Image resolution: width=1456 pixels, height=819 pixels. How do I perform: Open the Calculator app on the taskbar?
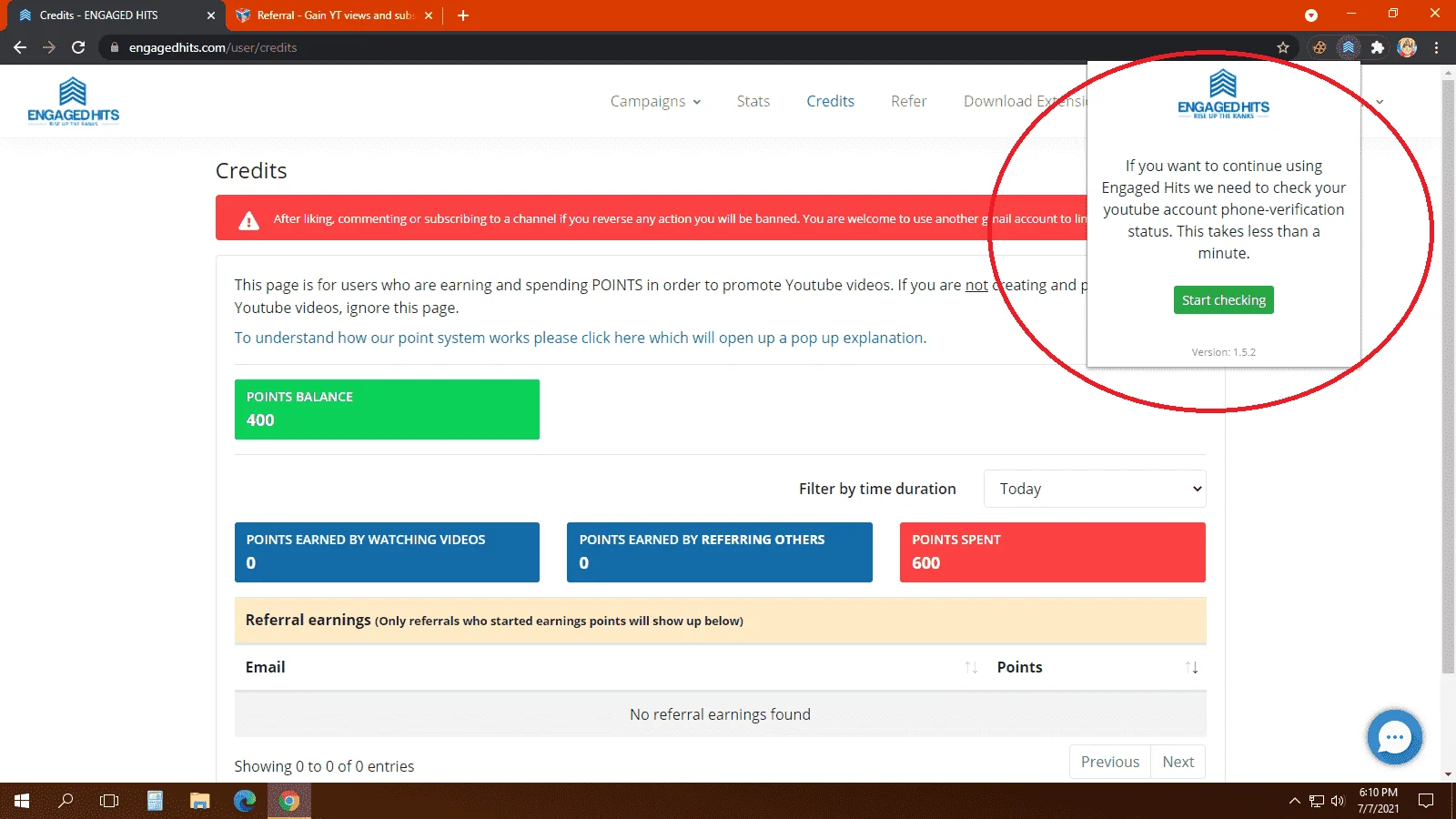pos(156,801)
